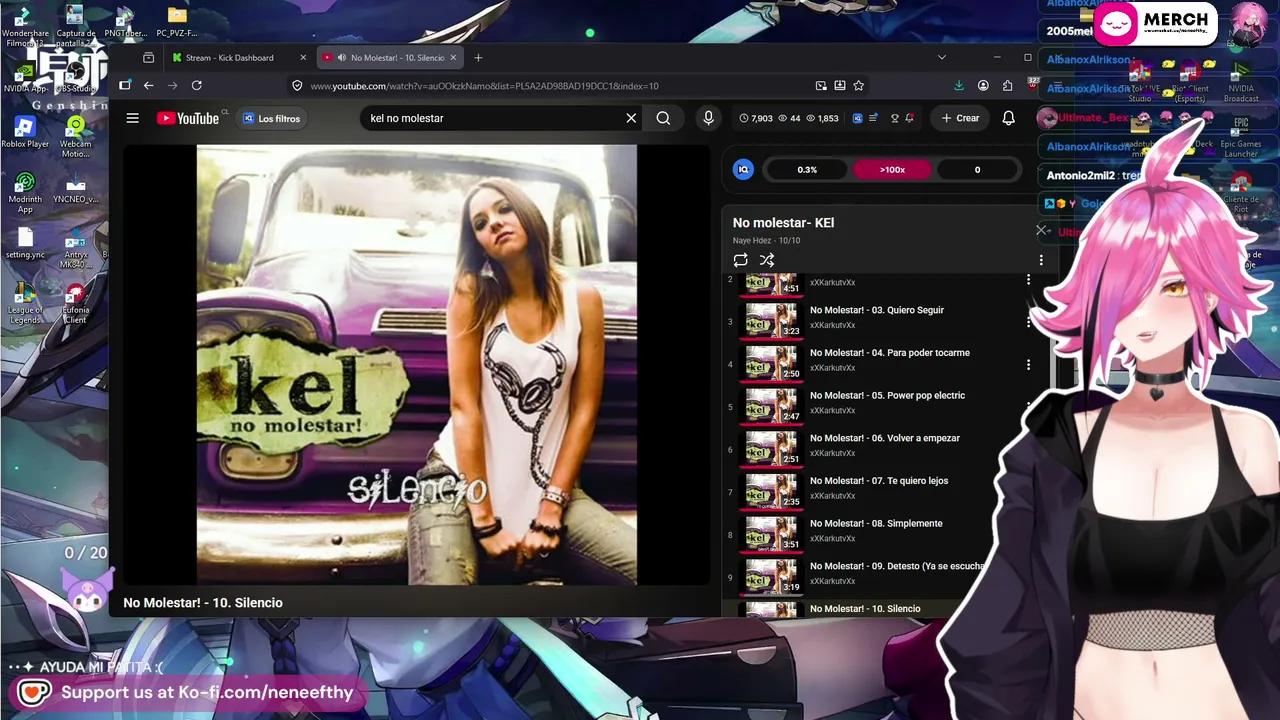Go to the YouTube home logo
Viewport: 1280px width, 720px height.
coord(188,118)
